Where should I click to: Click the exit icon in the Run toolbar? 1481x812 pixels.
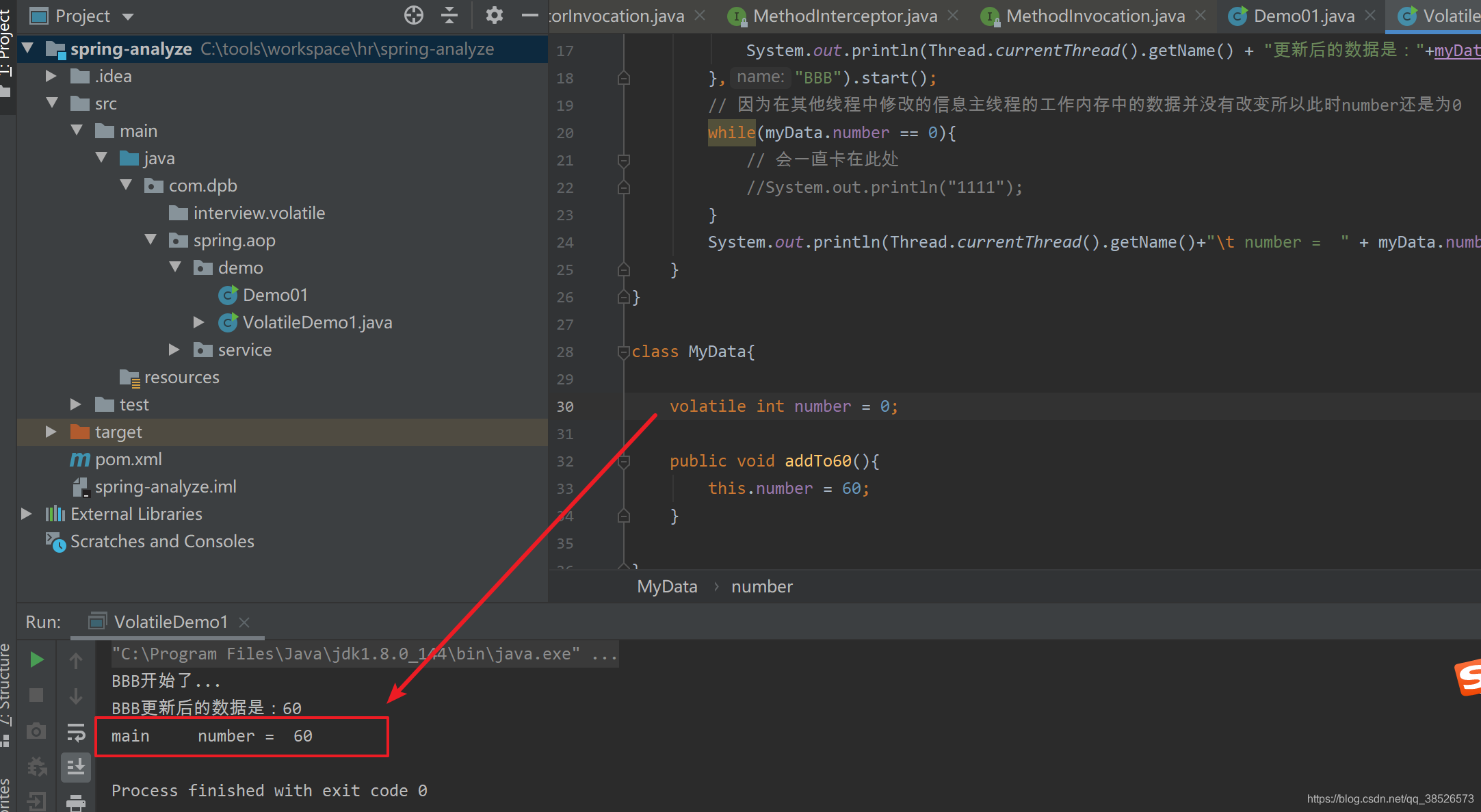pyautogui.click(x=37, y=802)
